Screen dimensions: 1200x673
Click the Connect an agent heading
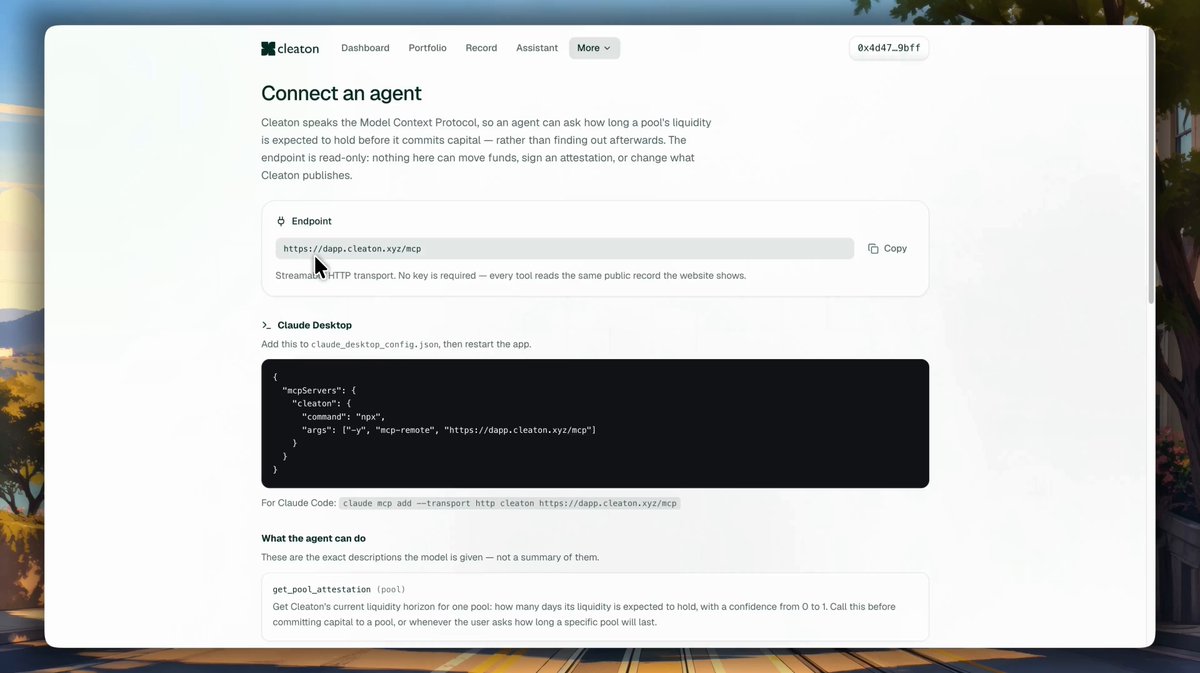pyautogui.click(x=341, y=93)
